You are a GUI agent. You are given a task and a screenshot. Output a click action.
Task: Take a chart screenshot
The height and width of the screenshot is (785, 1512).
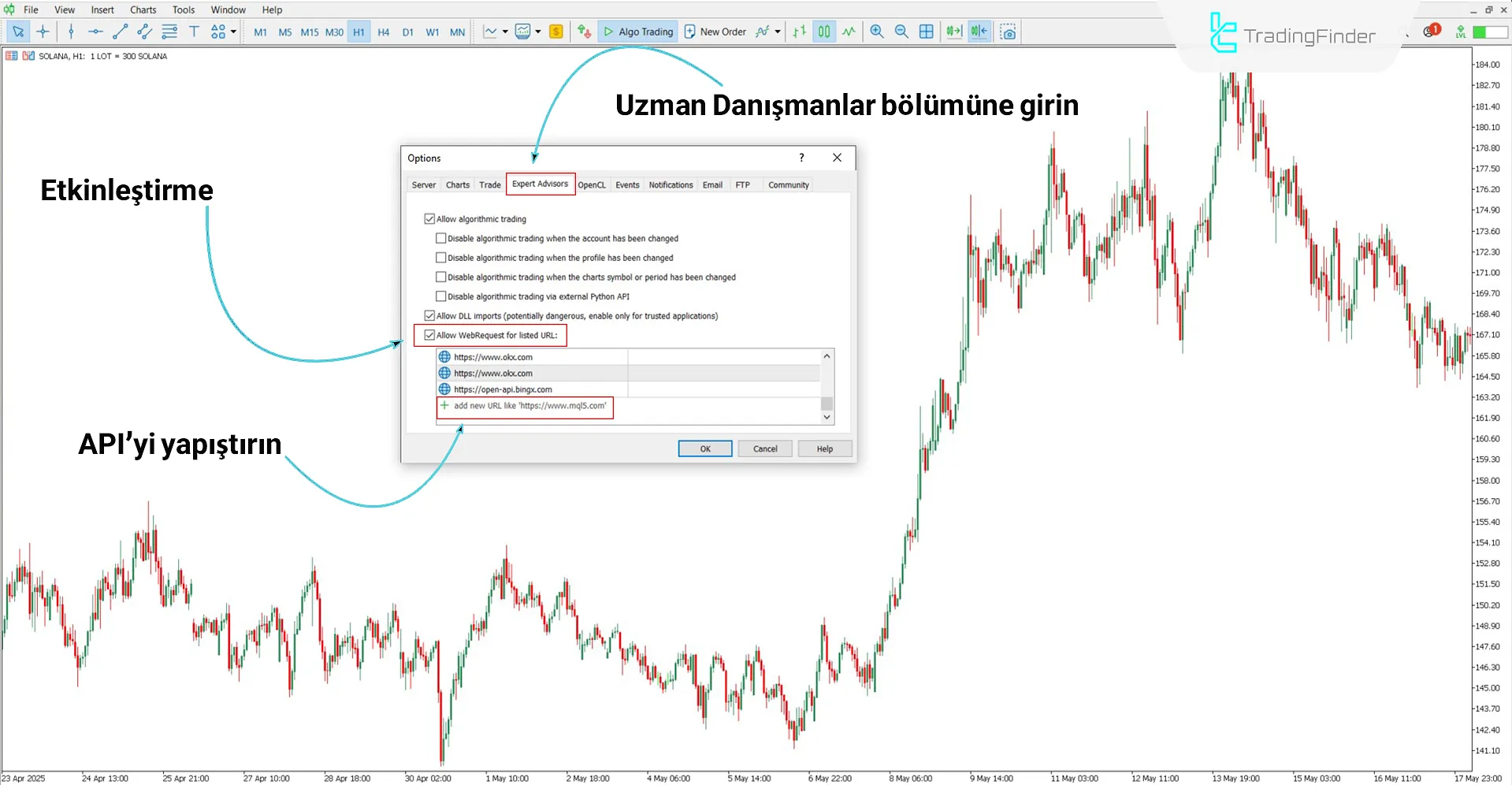tap(1008, 32)
